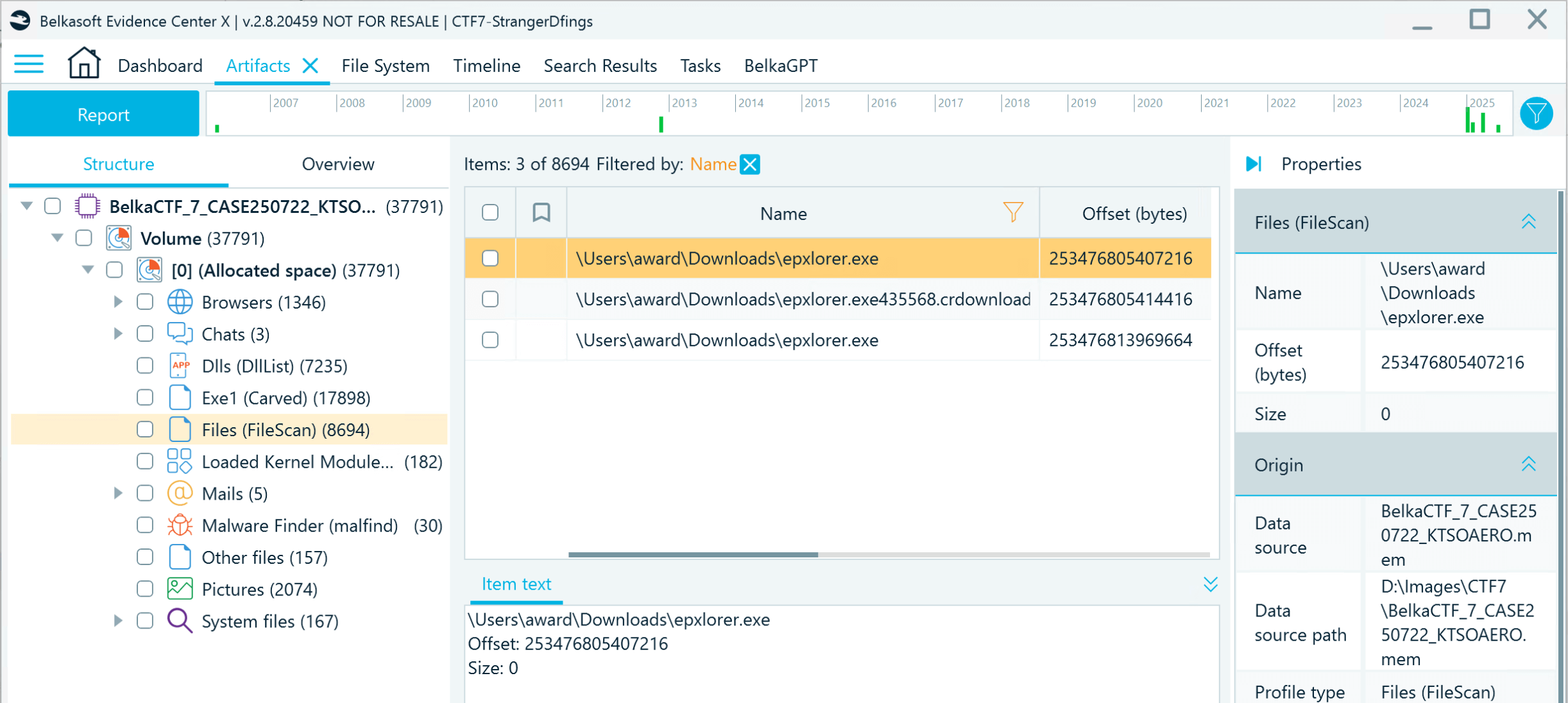
Task: Check the Browsers checkbox
Action: (146, 302)
